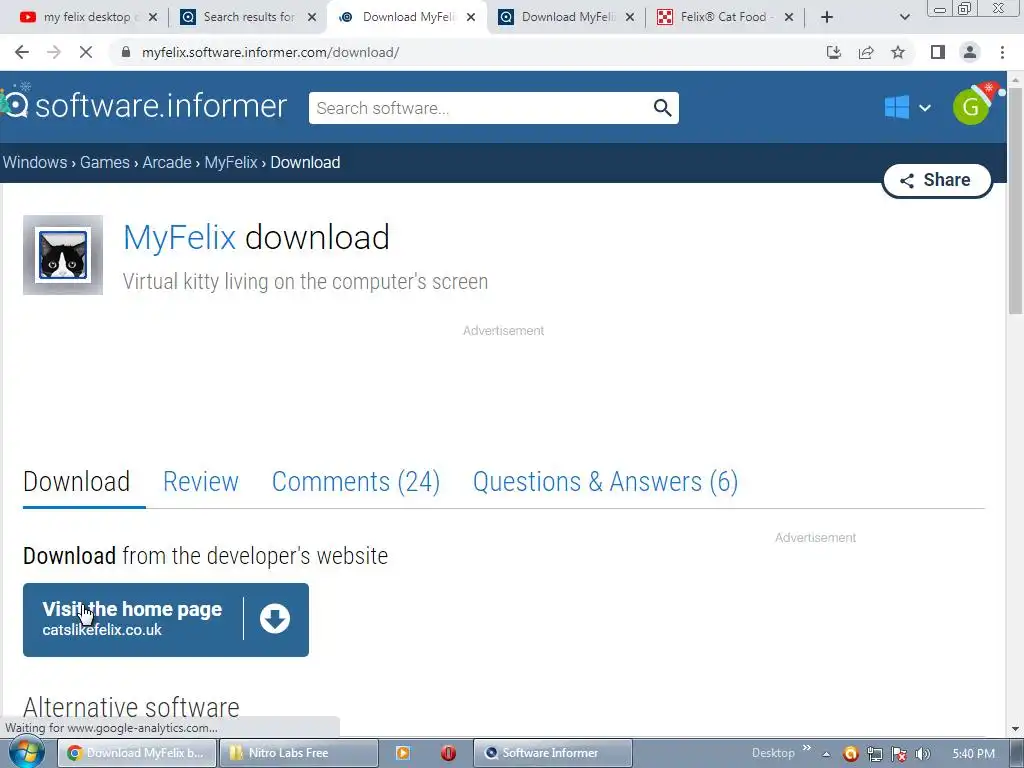Open the Chrome three-dot menu
Image resolution: width=1024 pixels, height=768 pixels.
pyautogui.click(x=1002, y=52)
